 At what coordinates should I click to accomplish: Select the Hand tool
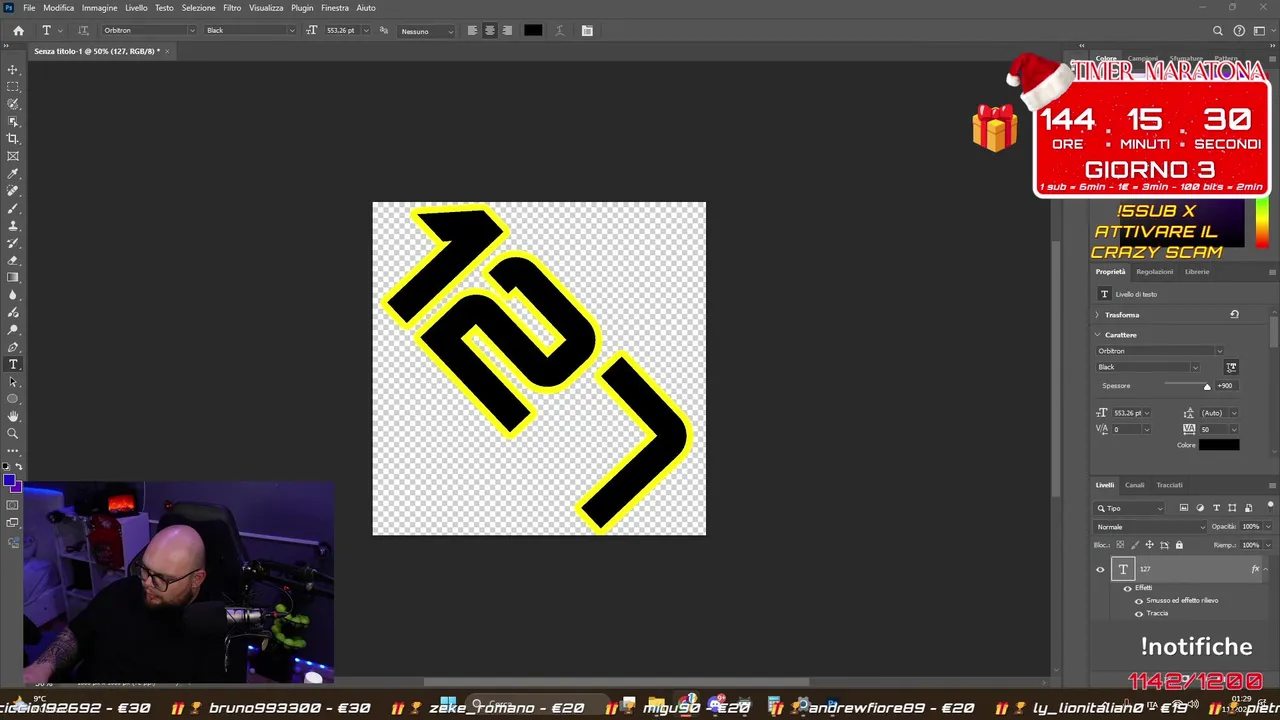point(13,416)
